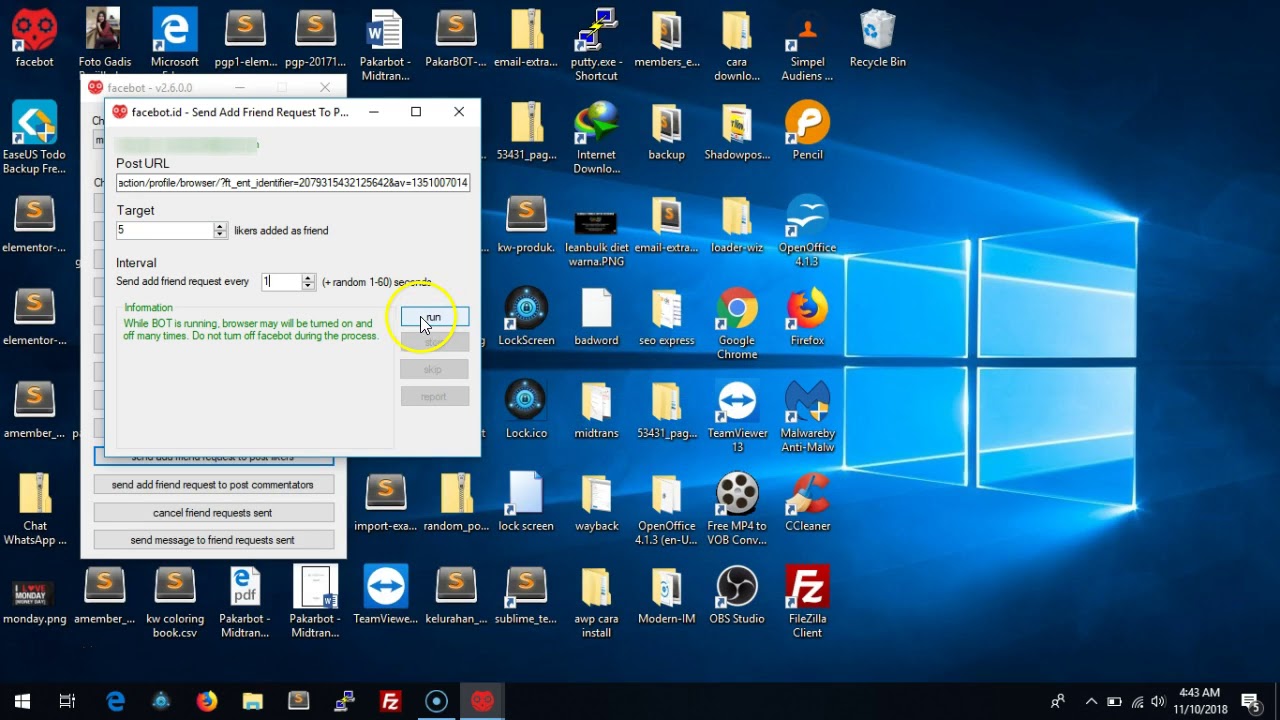Open the Windows Start menu
Screen dimensions: 1280x720
click(x=22, y=701)
